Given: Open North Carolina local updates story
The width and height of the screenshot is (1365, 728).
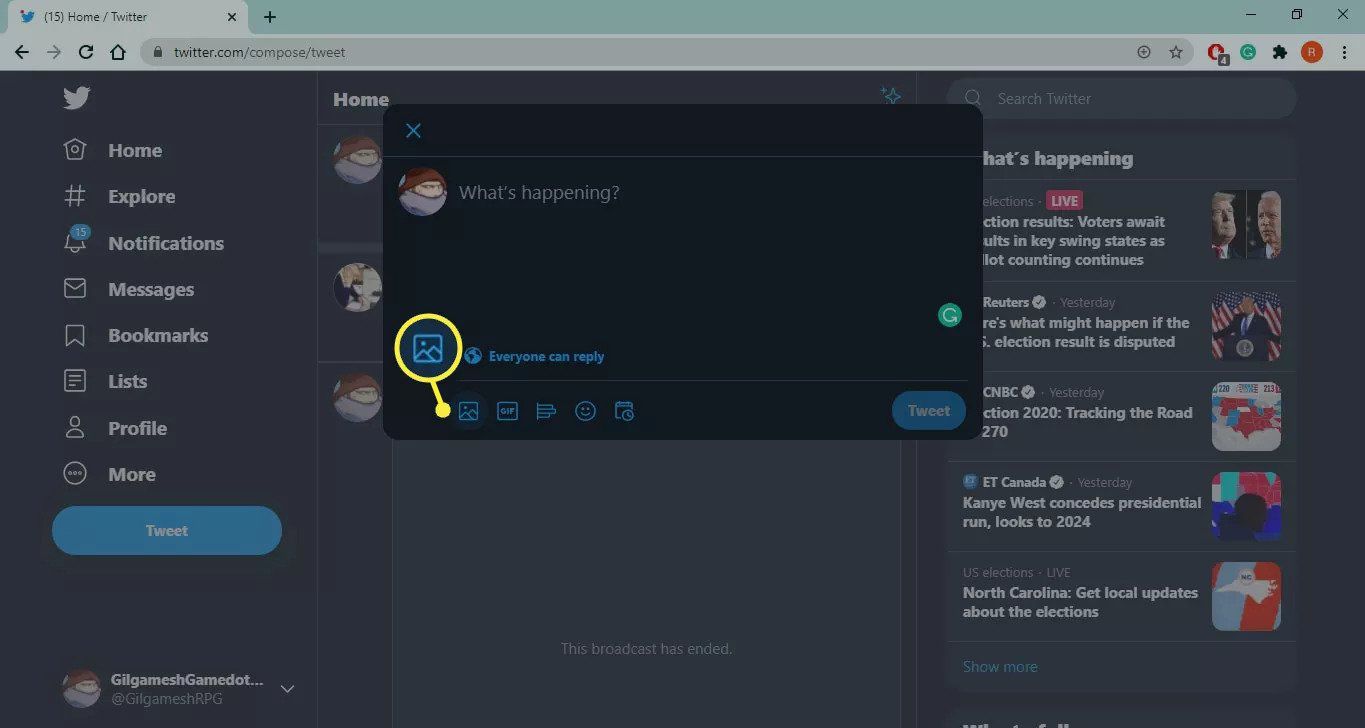Looking at the screenshot, I should (x=1080, y=602).
